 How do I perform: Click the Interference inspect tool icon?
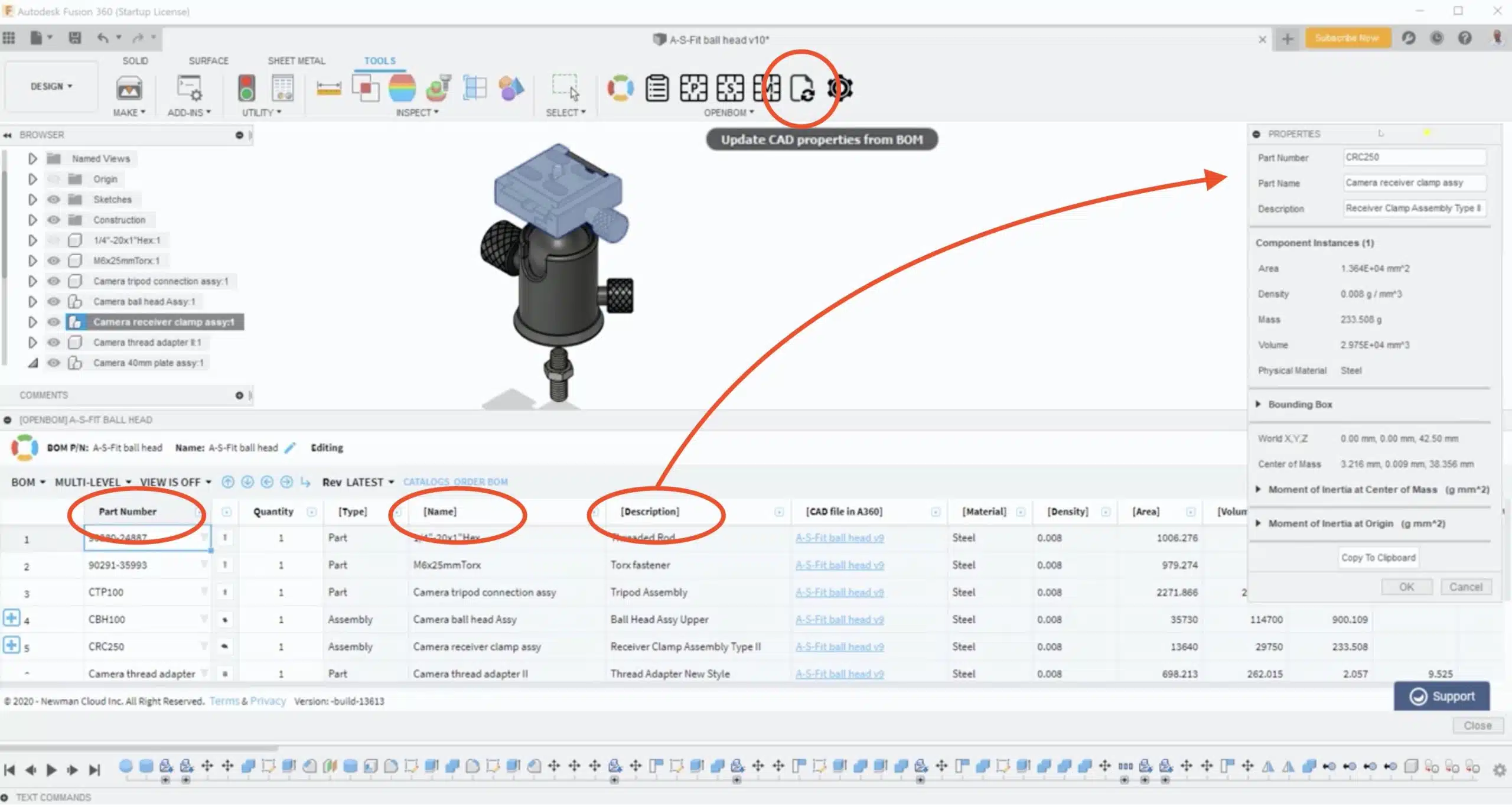click(366, 89)
